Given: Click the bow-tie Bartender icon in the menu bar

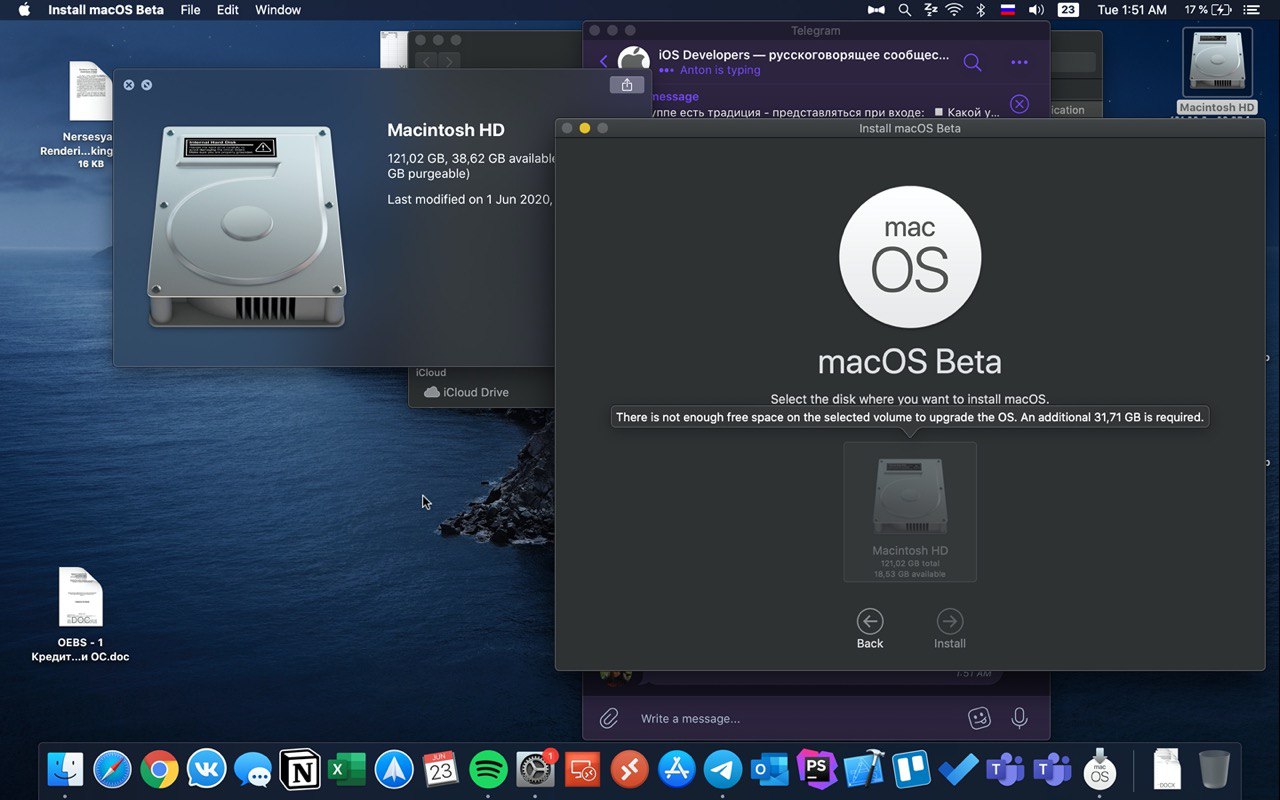Looking at the screenshot, I should pos(877,9).
